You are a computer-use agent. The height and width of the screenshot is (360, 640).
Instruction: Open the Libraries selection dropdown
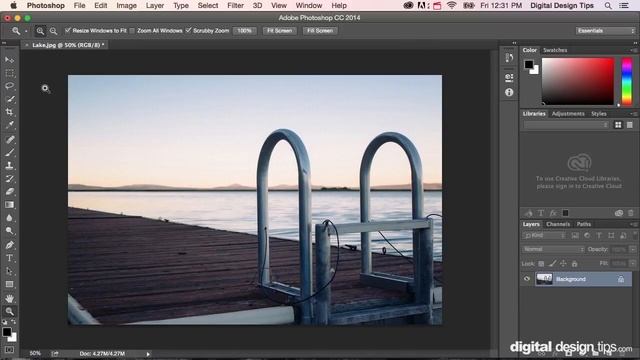(x=566, y=125)
